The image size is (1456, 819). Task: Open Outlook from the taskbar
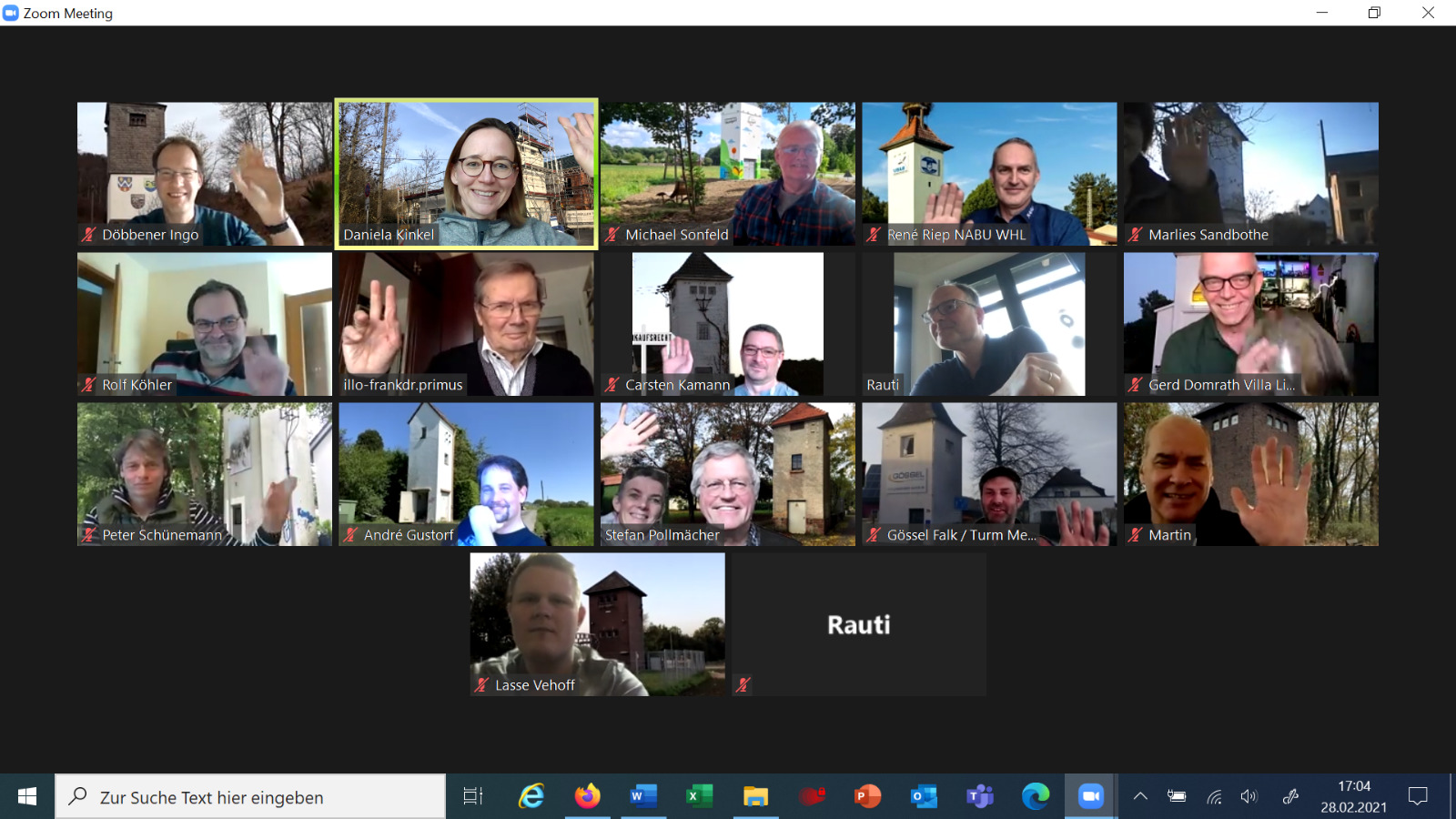(923, 797)
